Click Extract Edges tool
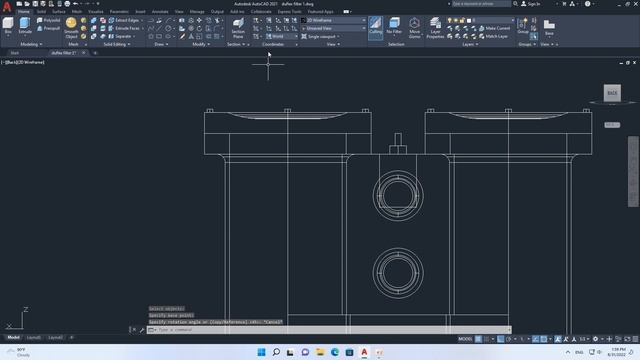This screenshot has width=640, height=360. 124,20
